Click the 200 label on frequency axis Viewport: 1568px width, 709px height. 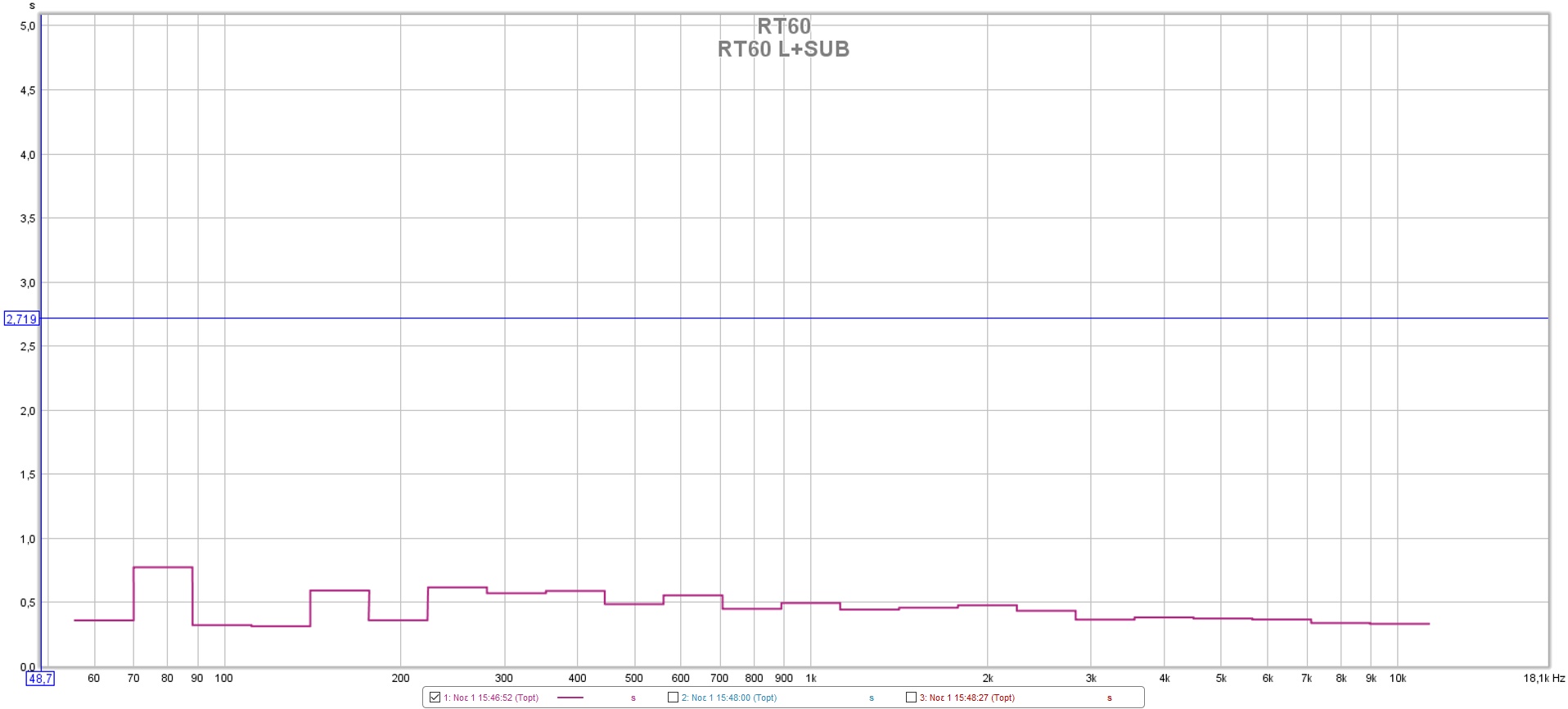pyautogui.click(x=400, y=679)
